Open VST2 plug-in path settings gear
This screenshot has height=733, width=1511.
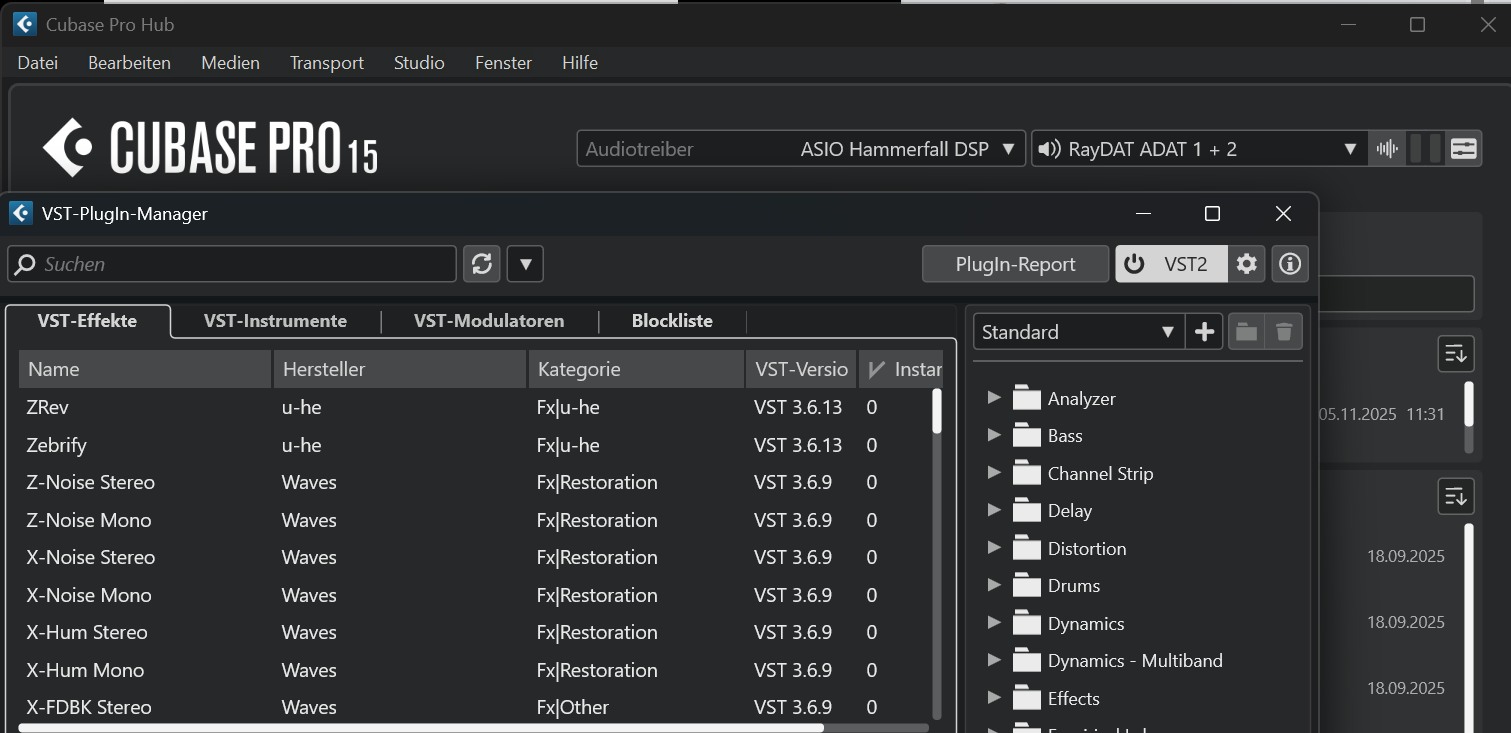click(x=1246, y=264)
